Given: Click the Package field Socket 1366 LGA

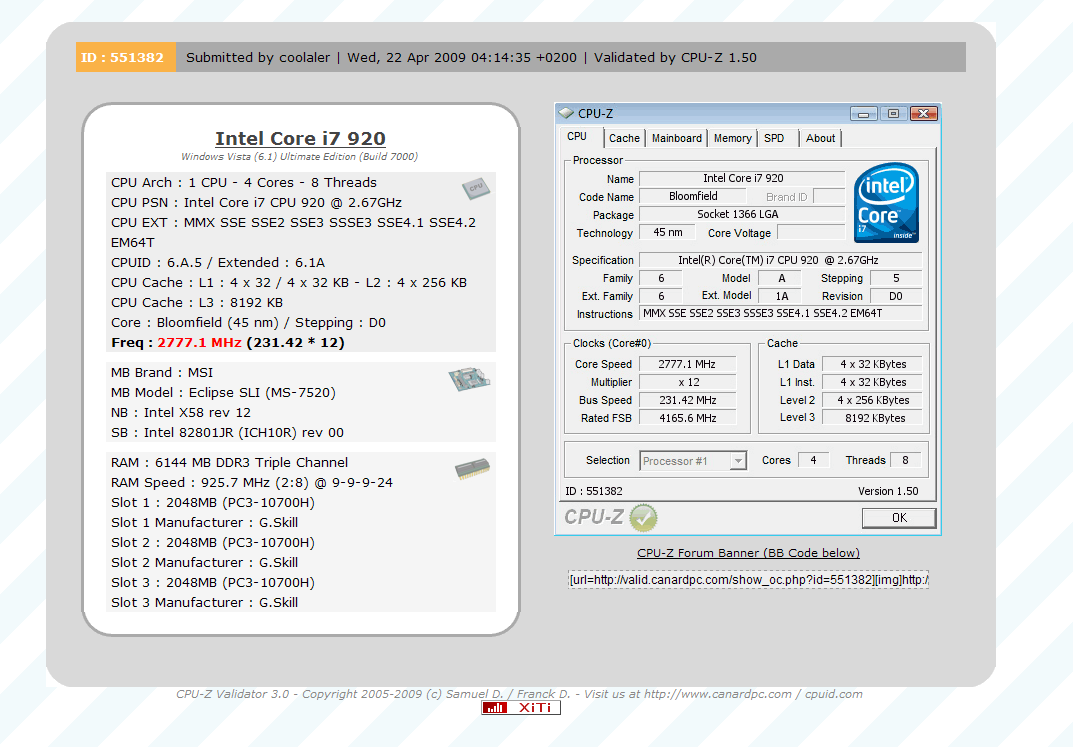Looking at the screenshot, I should click(742, 214).
